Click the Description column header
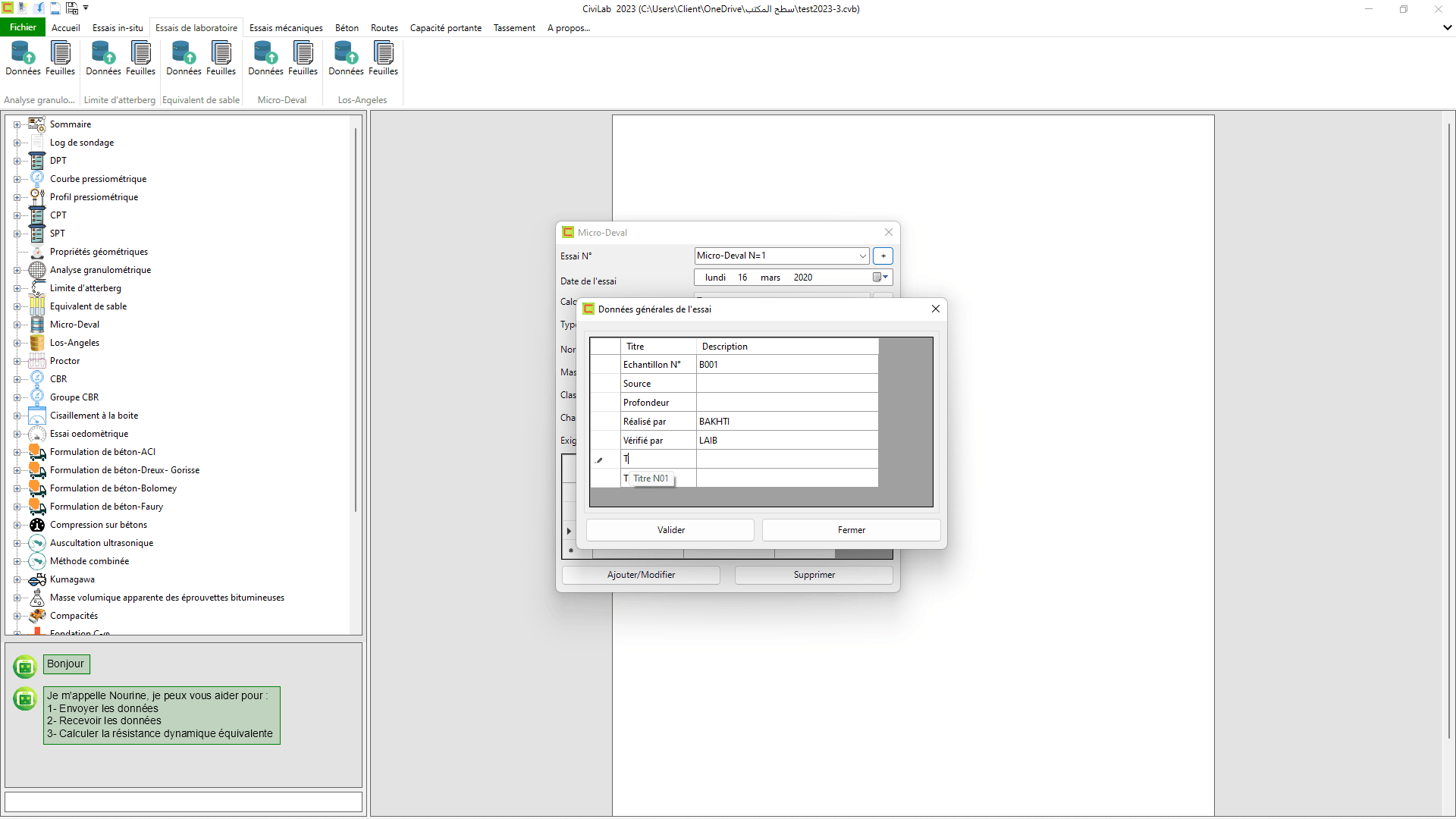1456x819 pixels. click(787, 347)
